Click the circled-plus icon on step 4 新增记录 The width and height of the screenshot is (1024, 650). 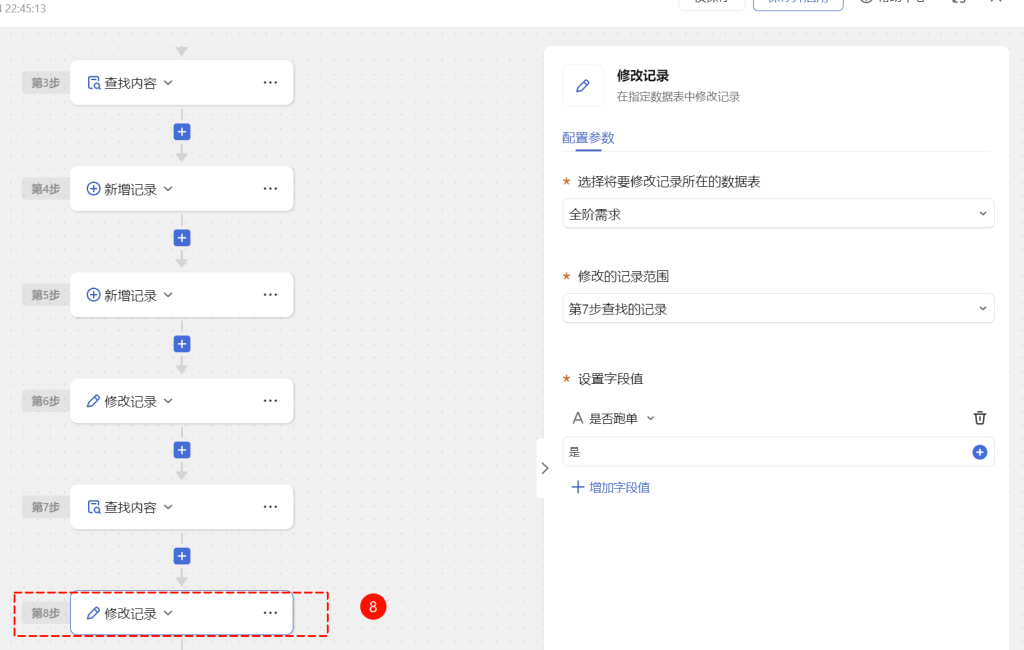pos(93,189)
